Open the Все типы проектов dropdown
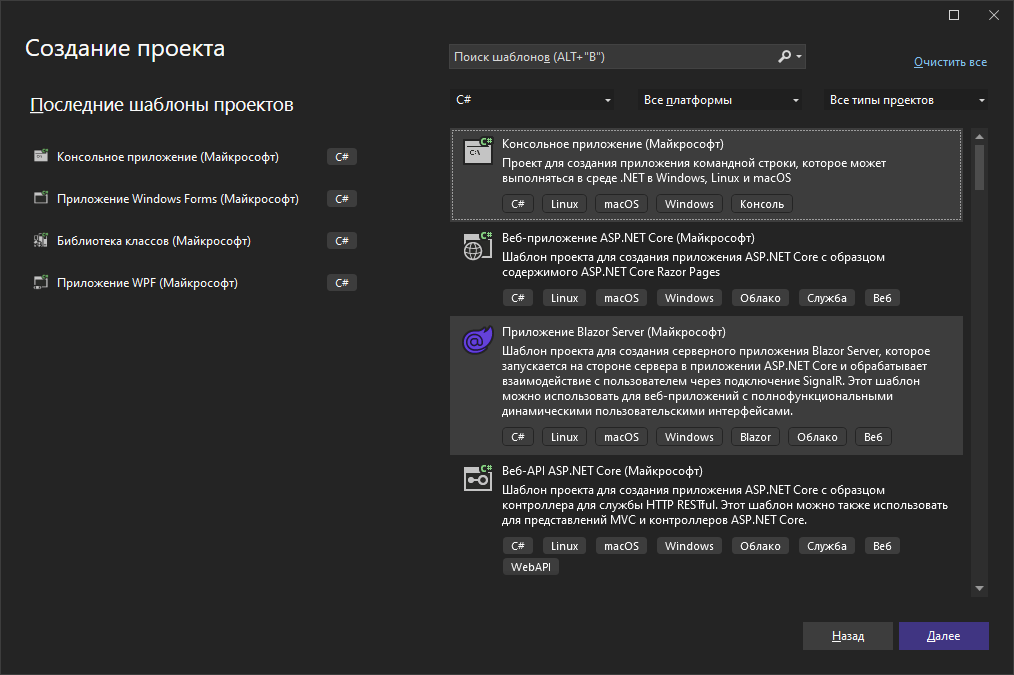The width and height of the screenshot is (1014, 675). tap(906, 100)
